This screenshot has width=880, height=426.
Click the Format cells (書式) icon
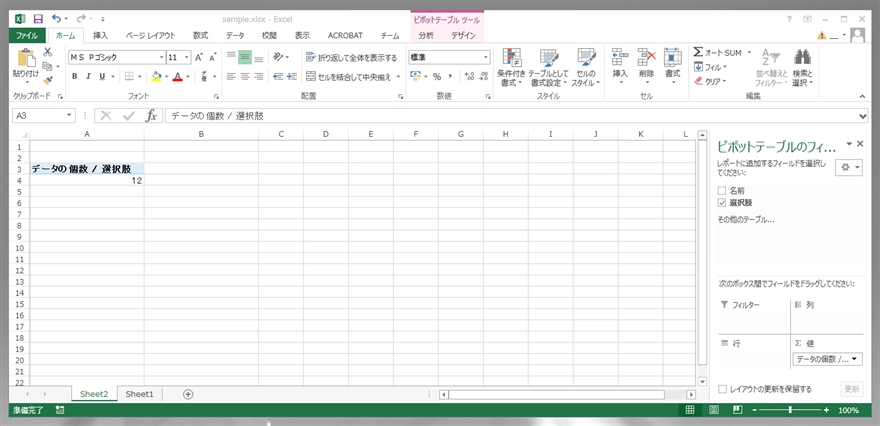click(672, 58)
